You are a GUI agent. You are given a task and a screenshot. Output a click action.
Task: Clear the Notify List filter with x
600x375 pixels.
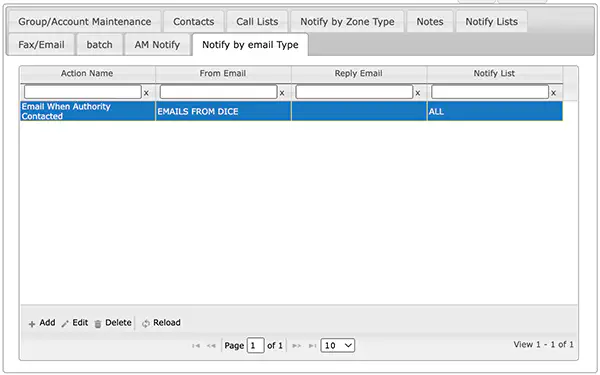coord(553,93)
